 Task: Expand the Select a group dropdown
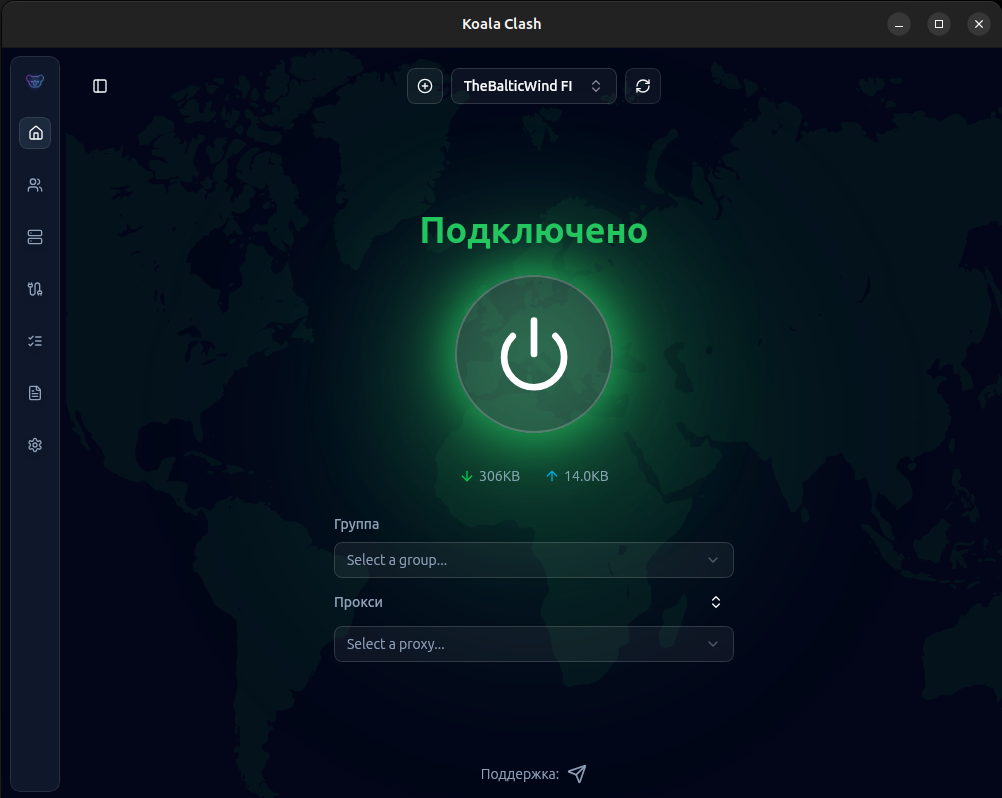pyautogui.click(x=533, y=560)
